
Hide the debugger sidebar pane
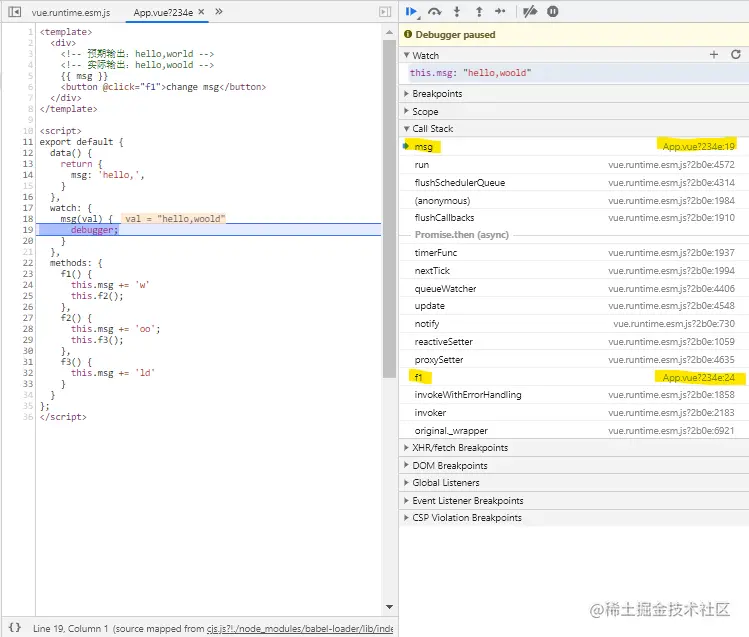(x=385, y=12)
